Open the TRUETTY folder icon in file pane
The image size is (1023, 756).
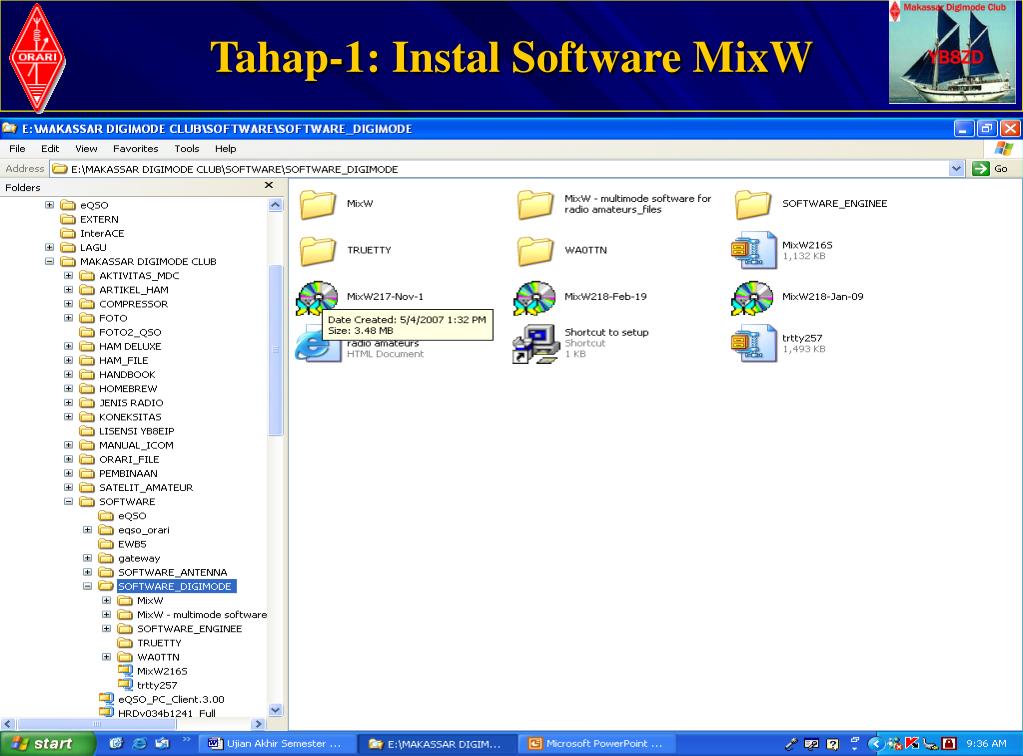[x=318, y=250]
